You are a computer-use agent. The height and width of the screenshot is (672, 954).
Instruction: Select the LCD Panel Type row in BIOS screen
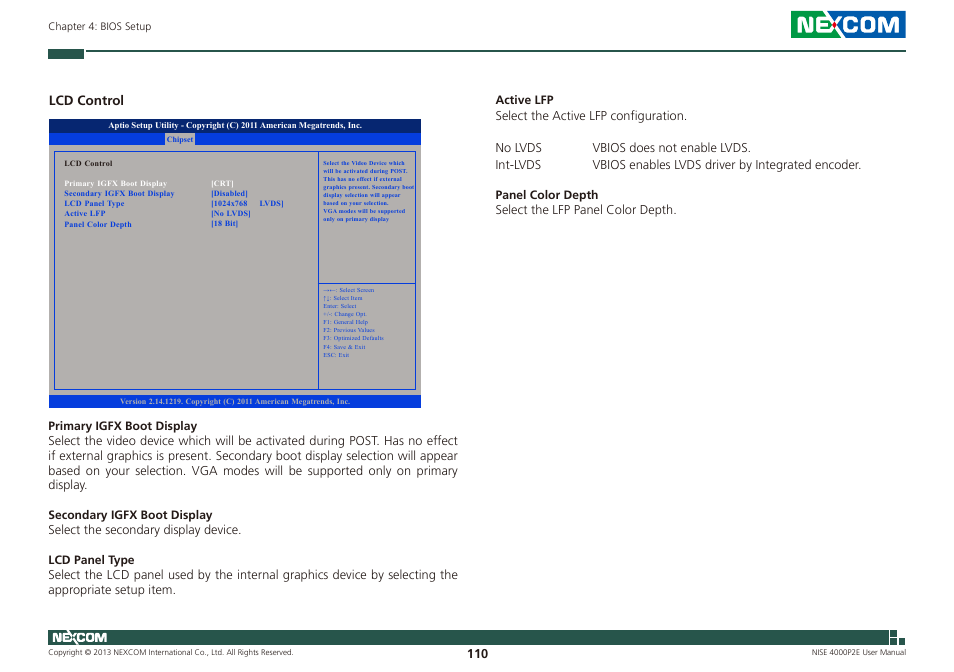pos(174,203)
